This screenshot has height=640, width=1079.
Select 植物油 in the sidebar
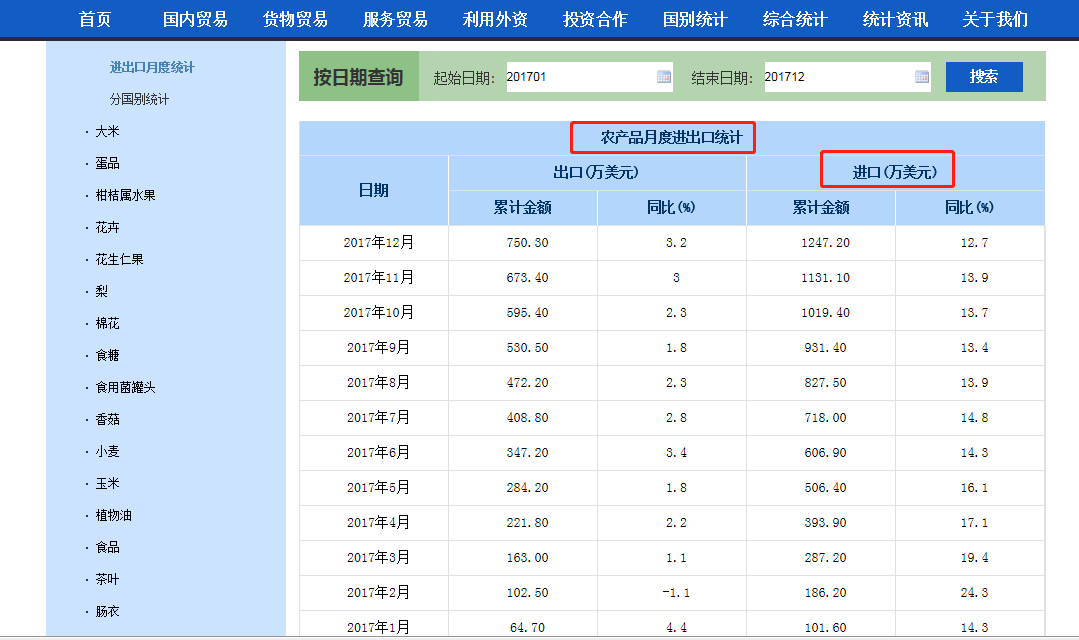point(114,515)
